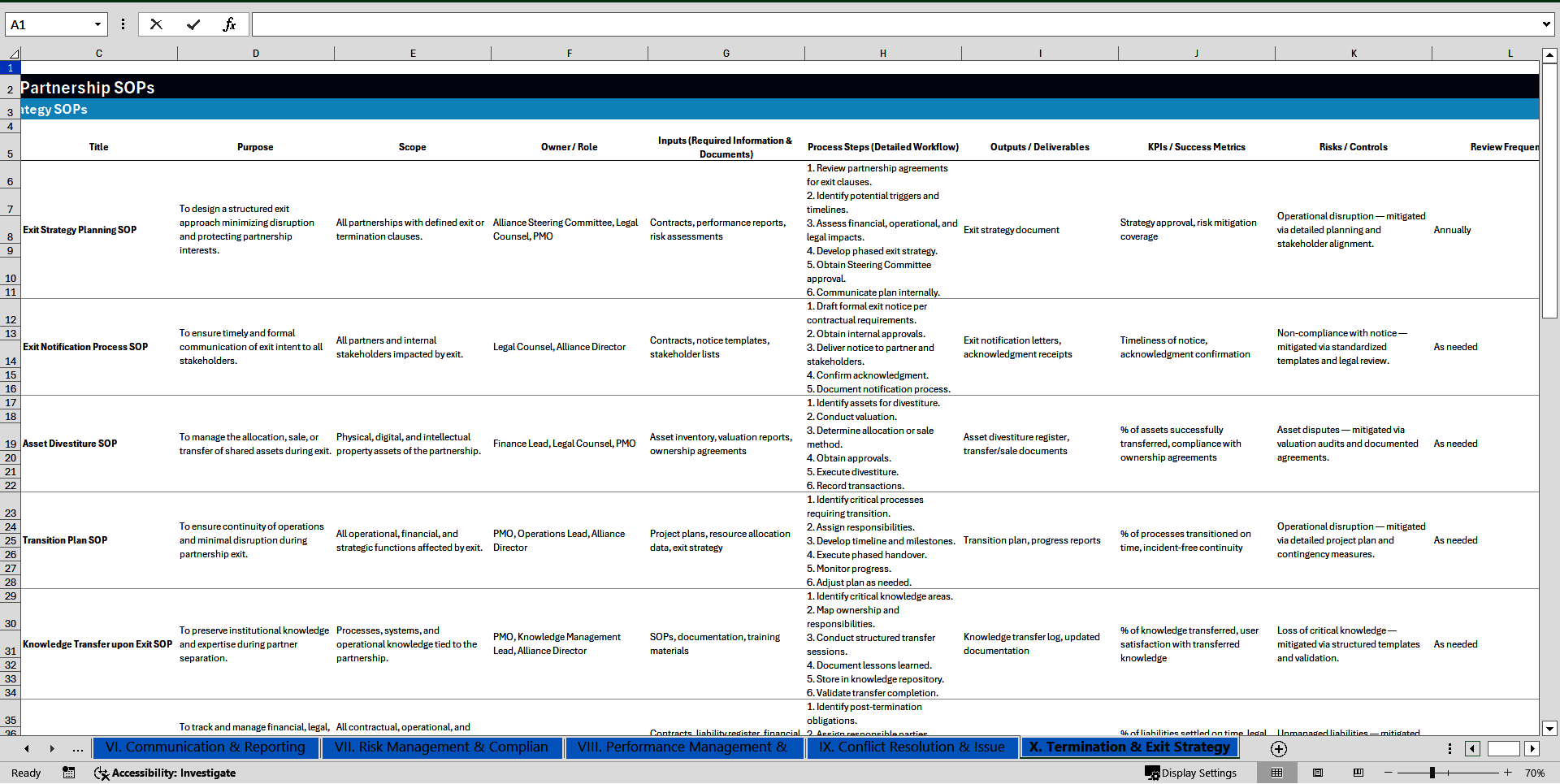Show hidden sheet tabs via ellipsis
1560x784 pixels.
tap(78, 748)
